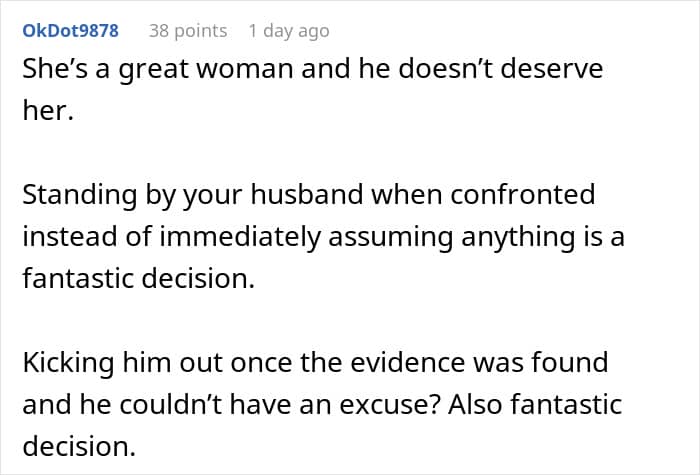Click the words her. ending the first paragraph
Screen dimensions: 700x475
pos(48,110)
